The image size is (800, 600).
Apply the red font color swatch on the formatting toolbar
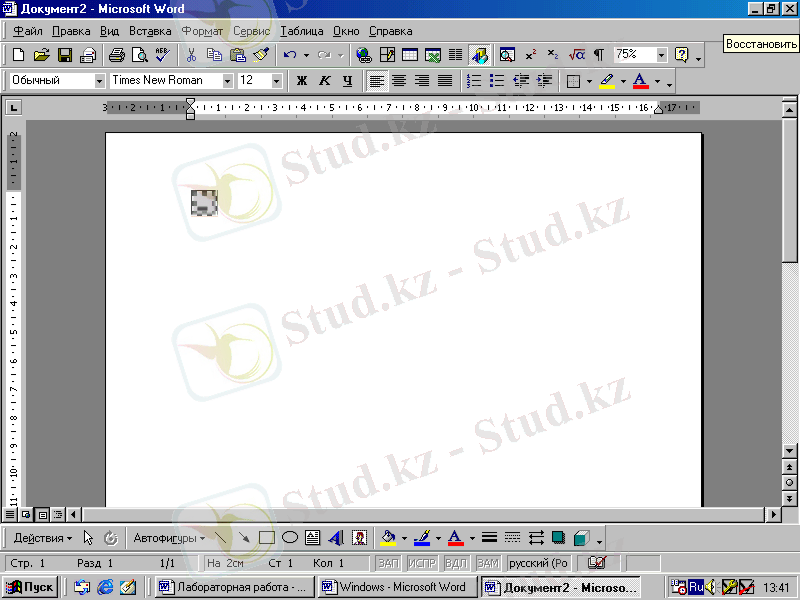click(x=640, y=81)
